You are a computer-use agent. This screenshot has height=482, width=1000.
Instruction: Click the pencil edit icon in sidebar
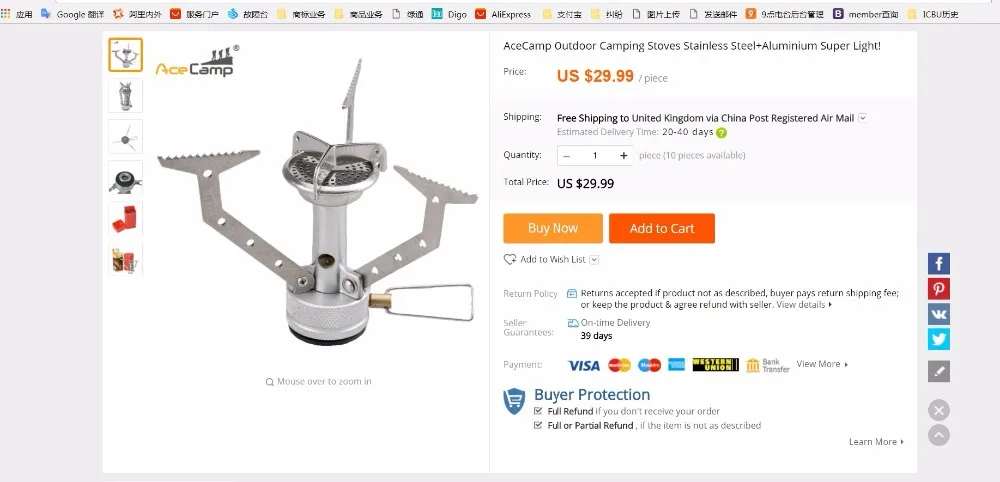click(x=938, y=371)
